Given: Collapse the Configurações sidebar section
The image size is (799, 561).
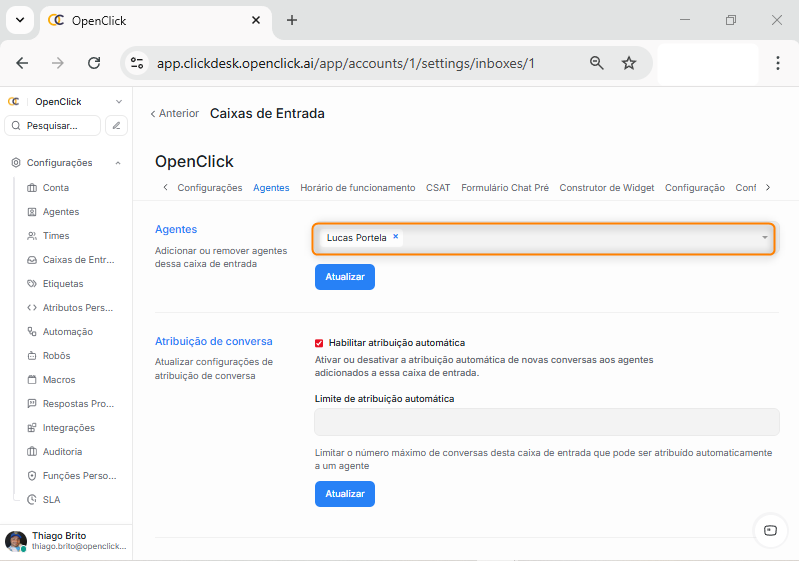Looking at the screenshot, I should pos(118,163).
